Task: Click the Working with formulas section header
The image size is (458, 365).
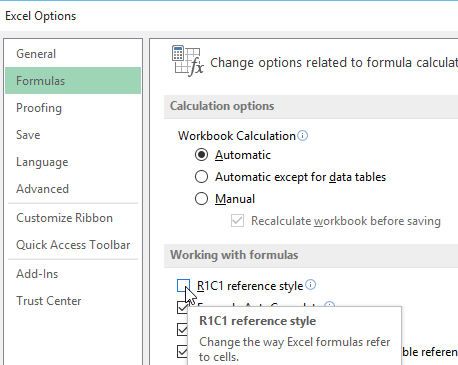Action: click(x=311, y=255)
